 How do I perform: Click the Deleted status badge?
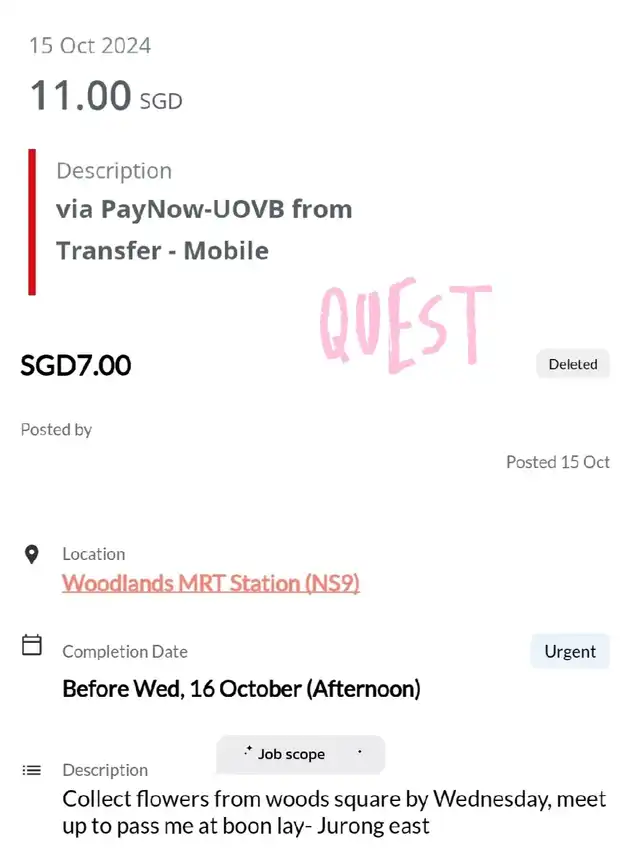coord(573,364)
